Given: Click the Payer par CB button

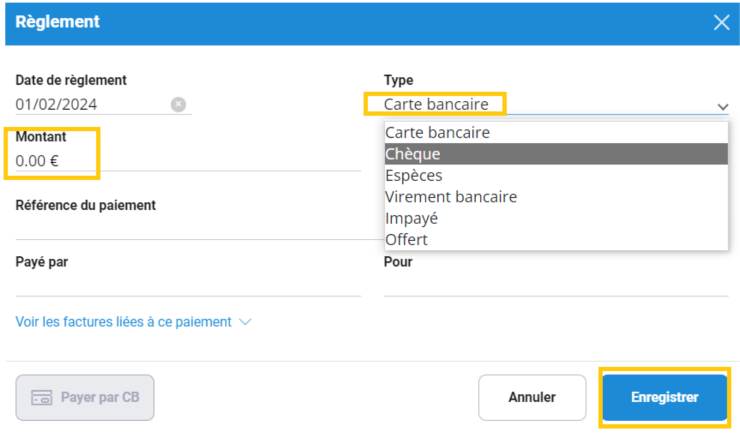Looking at the screenshot, I should pos(85,397).
